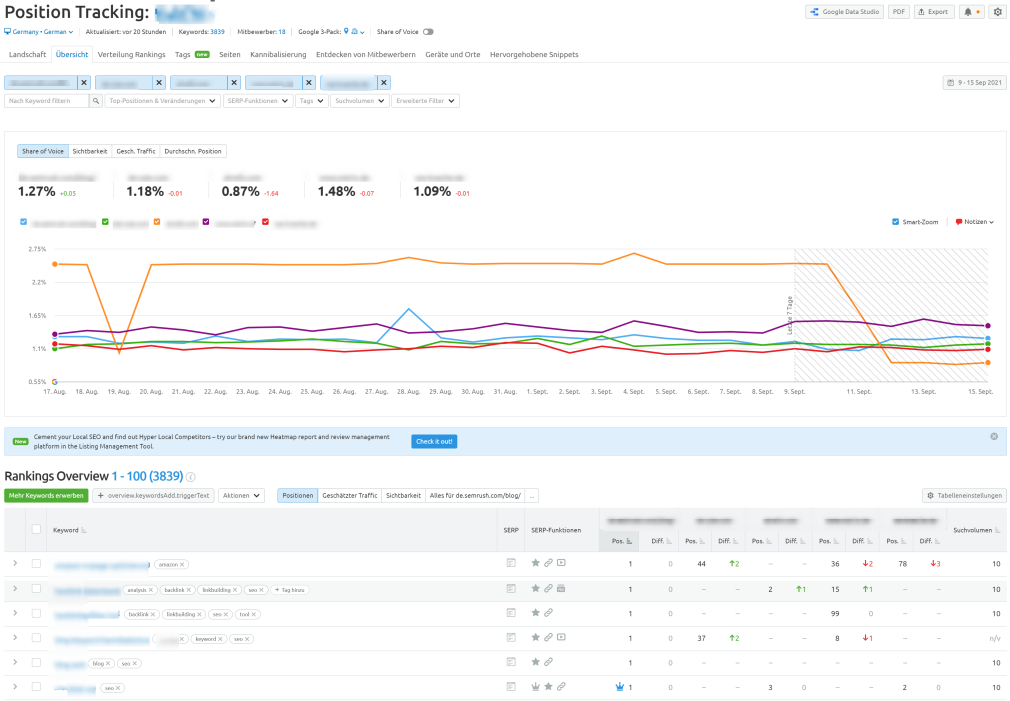
Task: Open Entdecken von Mitbewerbern tab
Action: click(366, 55)
